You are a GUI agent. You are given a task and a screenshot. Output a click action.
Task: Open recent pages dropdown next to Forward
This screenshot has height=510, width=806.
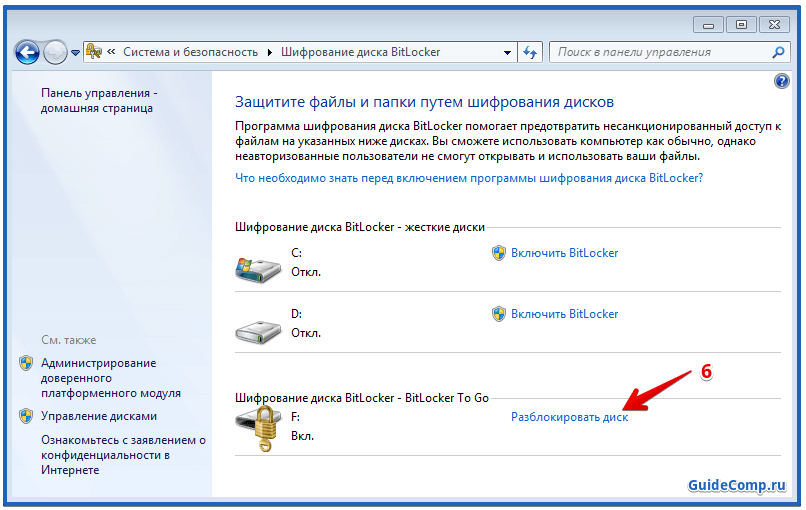pyautogui.click(x=75, y=53)
